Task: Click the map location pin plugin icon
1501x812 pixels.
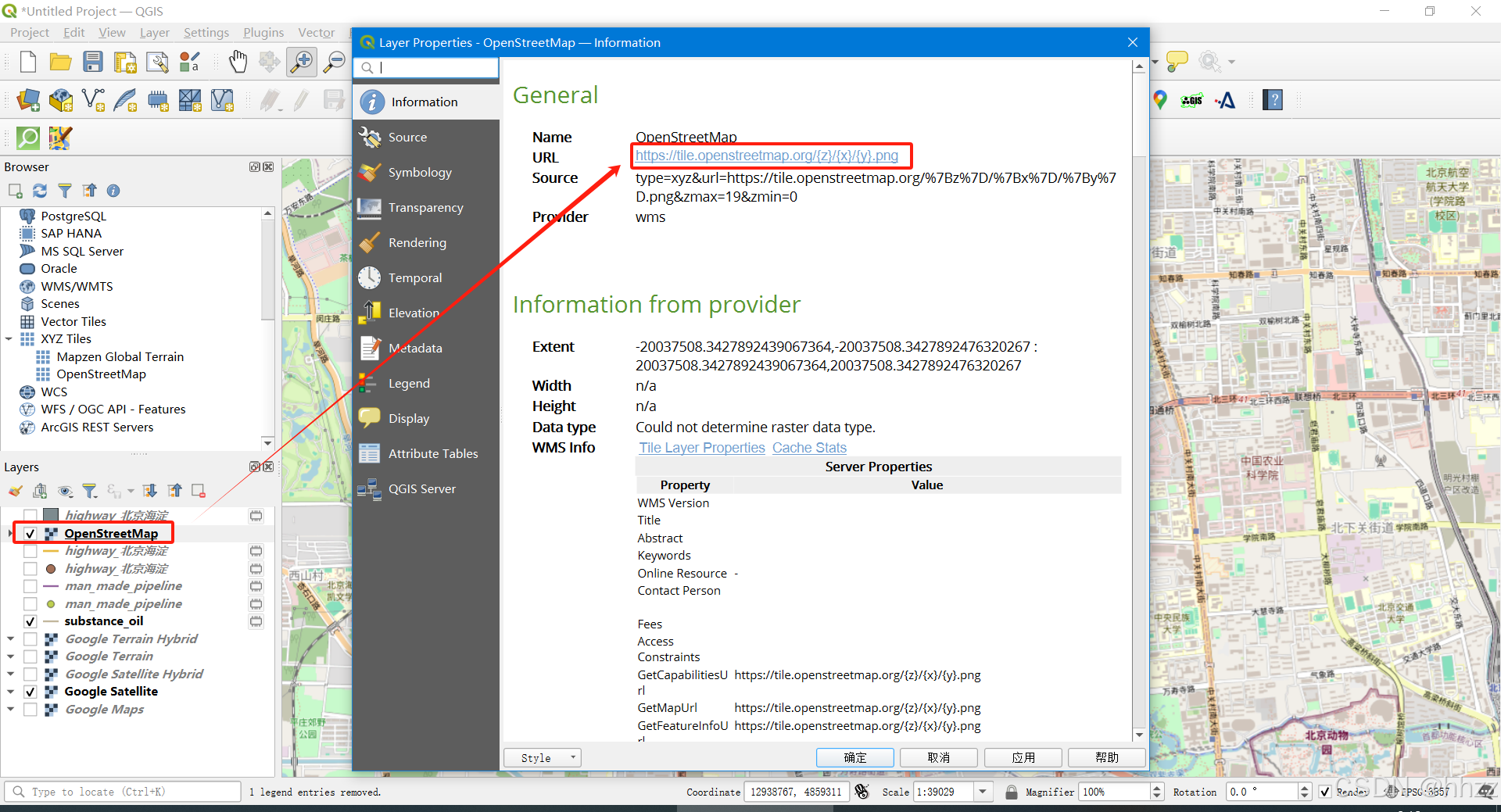Action: pyautogui.click(x=1160, y=100)
